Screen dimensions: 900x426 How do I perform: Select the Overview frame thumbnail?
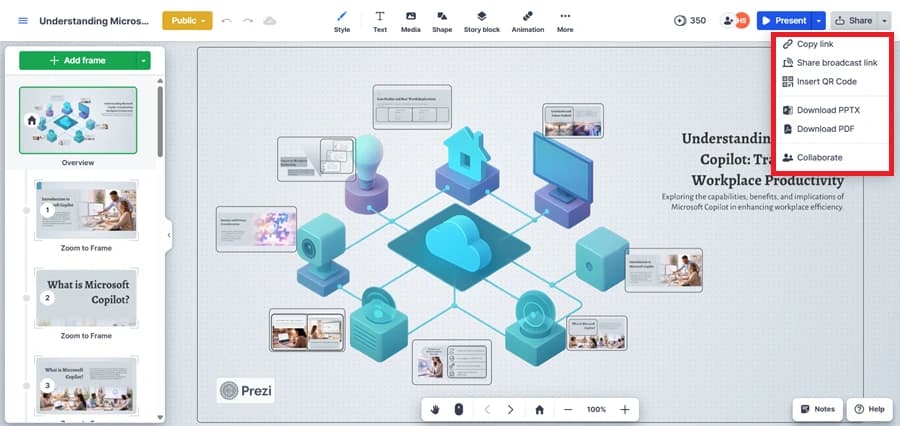78,121
